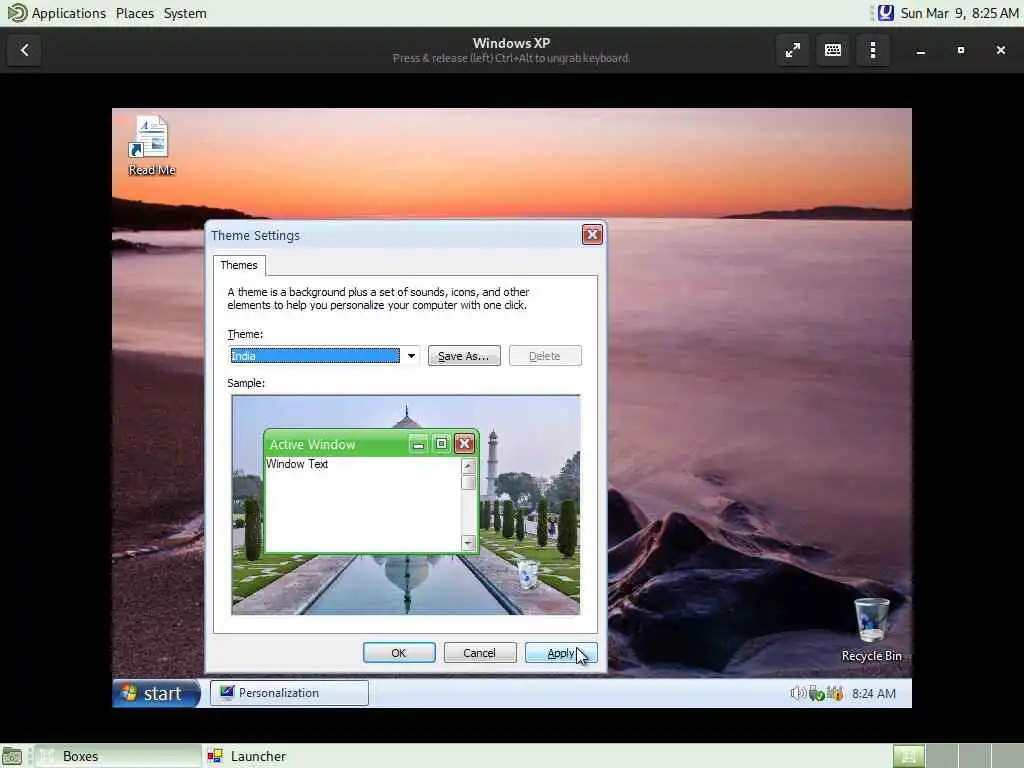Click Personalization taskbar button
The height and width of the screenshot is (768, 1024).
pyautogui.click(x=289, y=693)
